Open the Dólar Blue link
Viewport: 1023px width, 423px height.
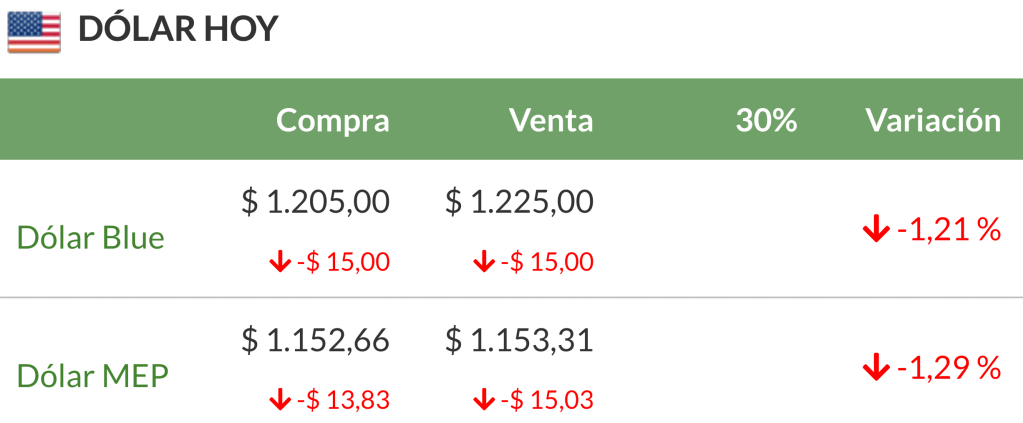[91, 238]
